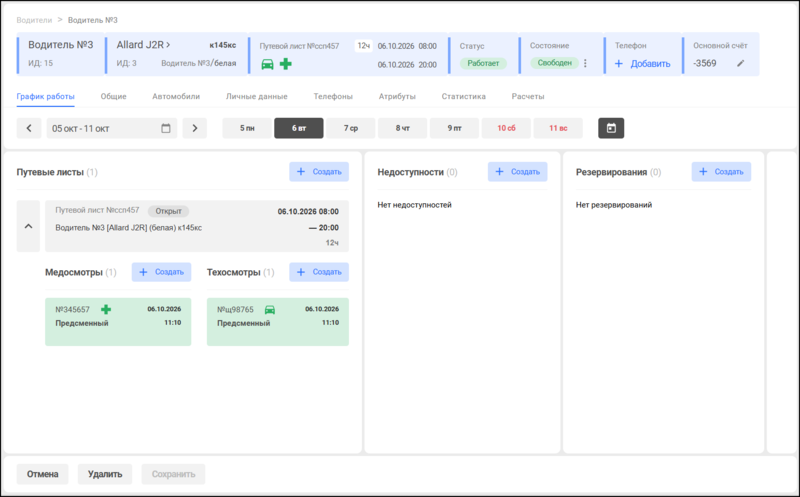Go to previous week with left arrow
The height and width of the screenshot is (497, 800).
click(x=29, y=128)
